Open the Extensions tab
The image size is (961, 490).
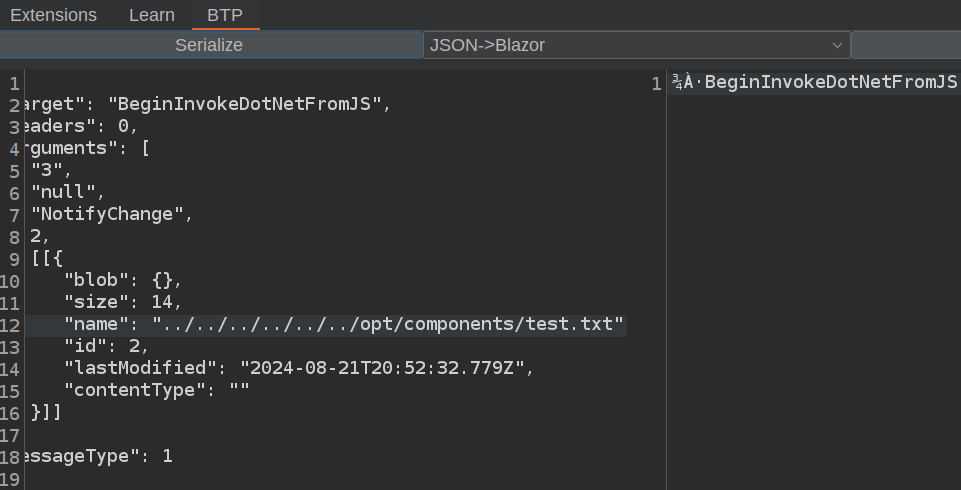(53, 15)
